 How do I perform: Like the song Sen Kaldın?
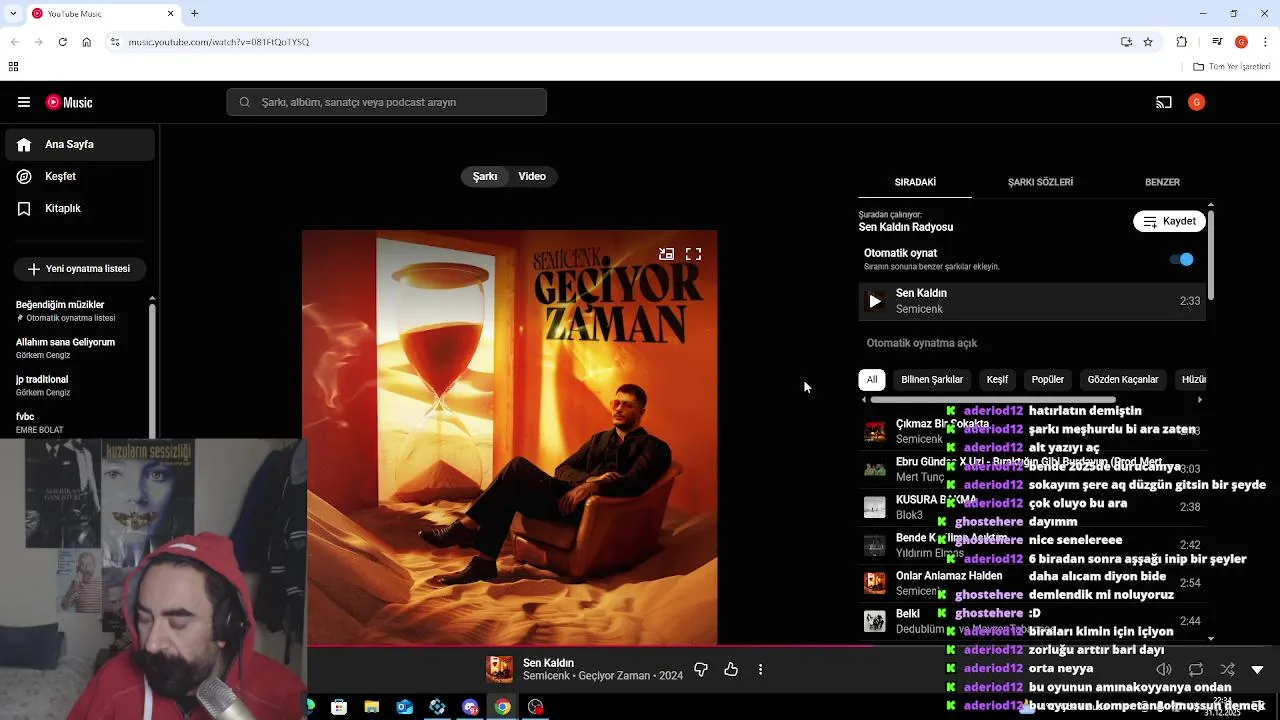pyautogui.click(x=731, y=669)
